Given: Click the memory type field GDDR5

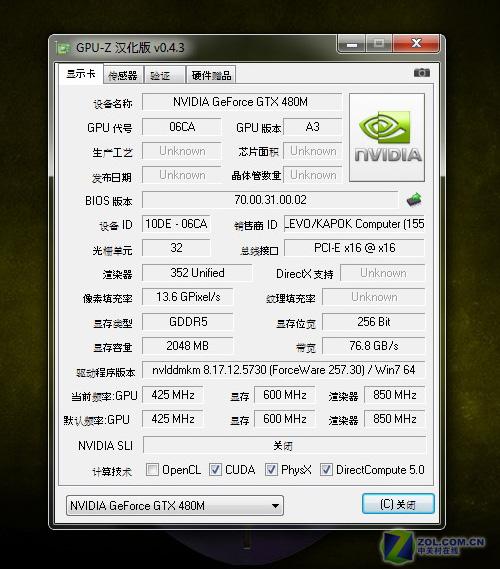Looking at the screenshot, I should click(x=188, y=322).
